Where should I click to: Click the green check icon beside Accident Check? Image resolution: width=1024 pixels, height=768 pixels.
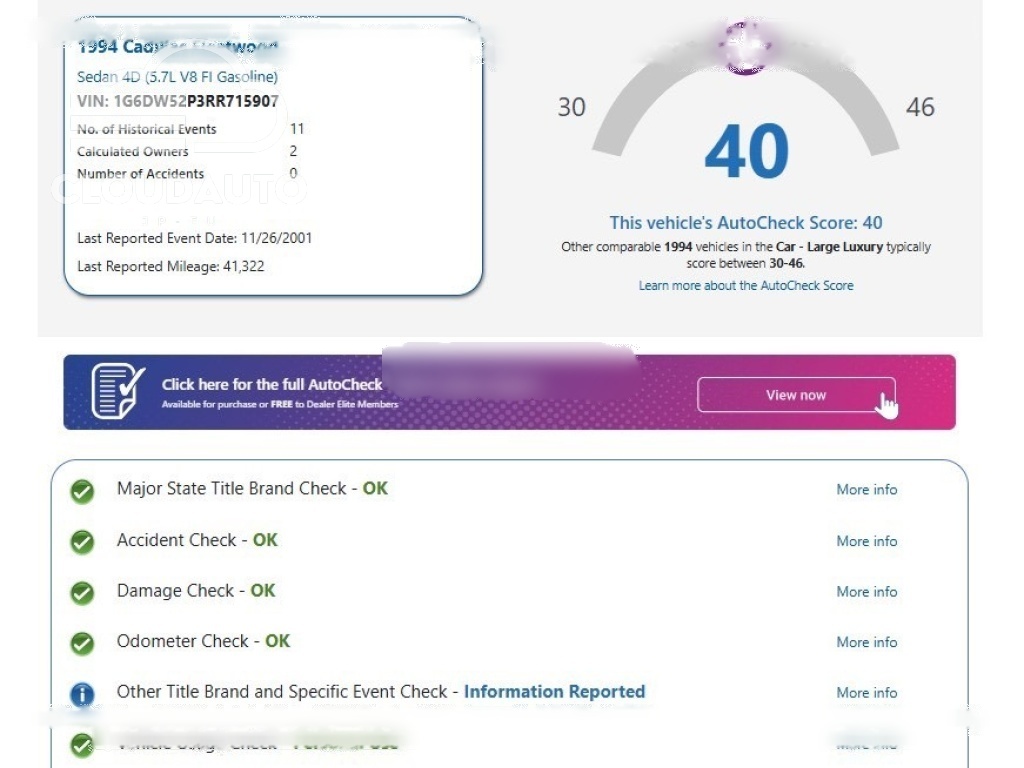(82, 541)
